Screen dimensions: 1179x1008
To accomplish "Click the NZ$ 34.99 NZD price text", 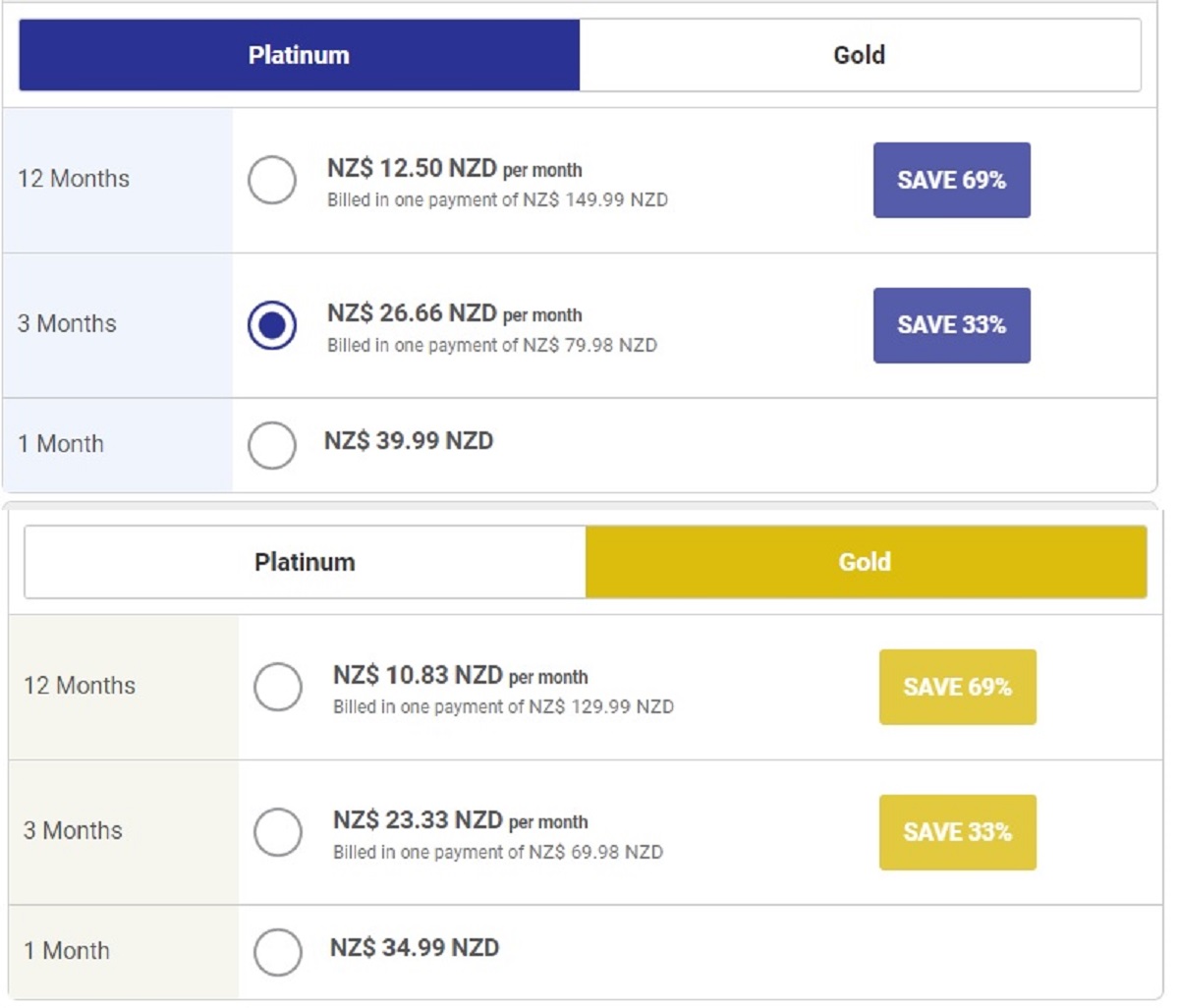I will point(415,948).
